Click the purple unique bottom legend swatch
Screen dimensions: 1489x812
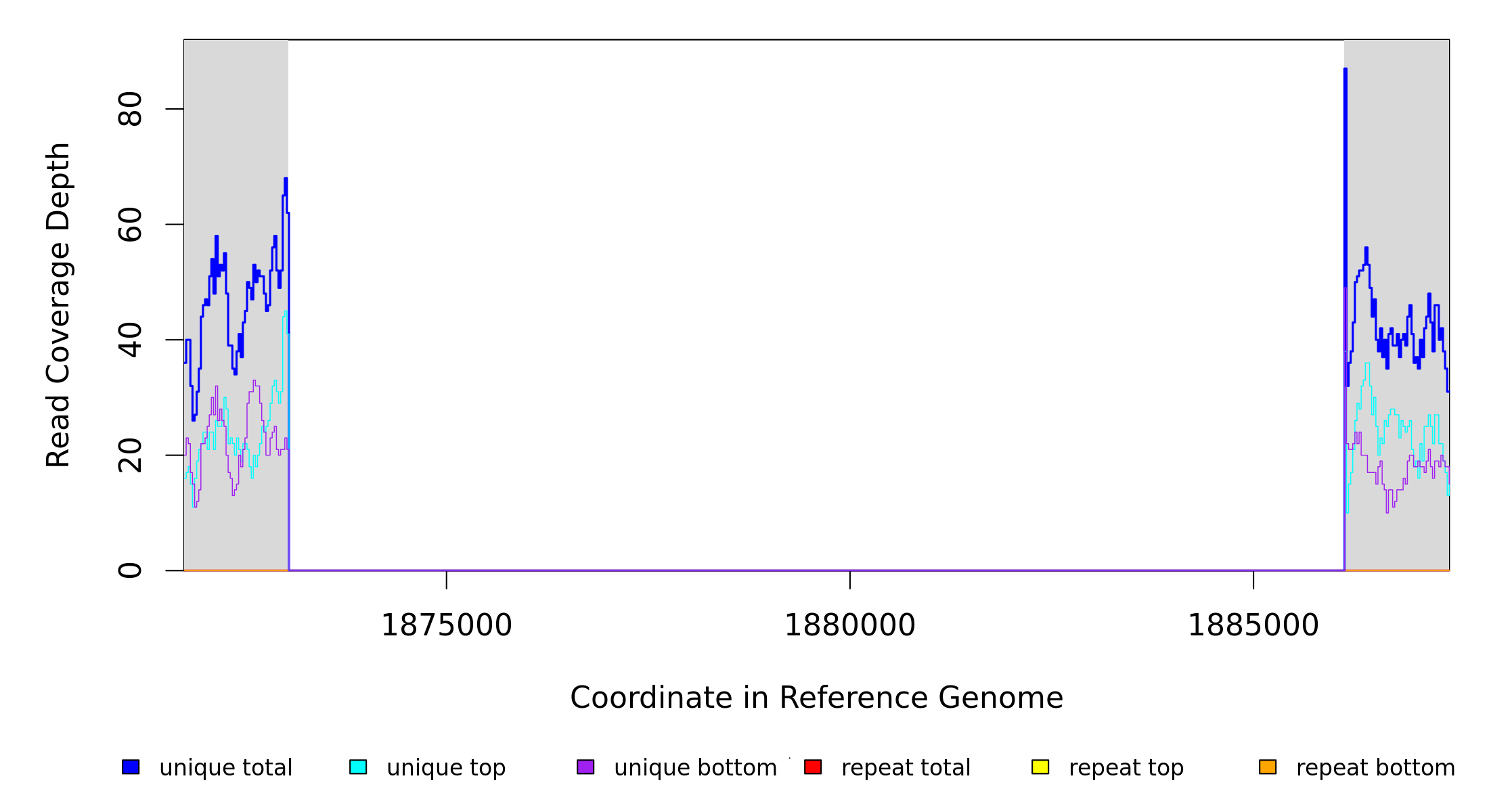point(585,767)
